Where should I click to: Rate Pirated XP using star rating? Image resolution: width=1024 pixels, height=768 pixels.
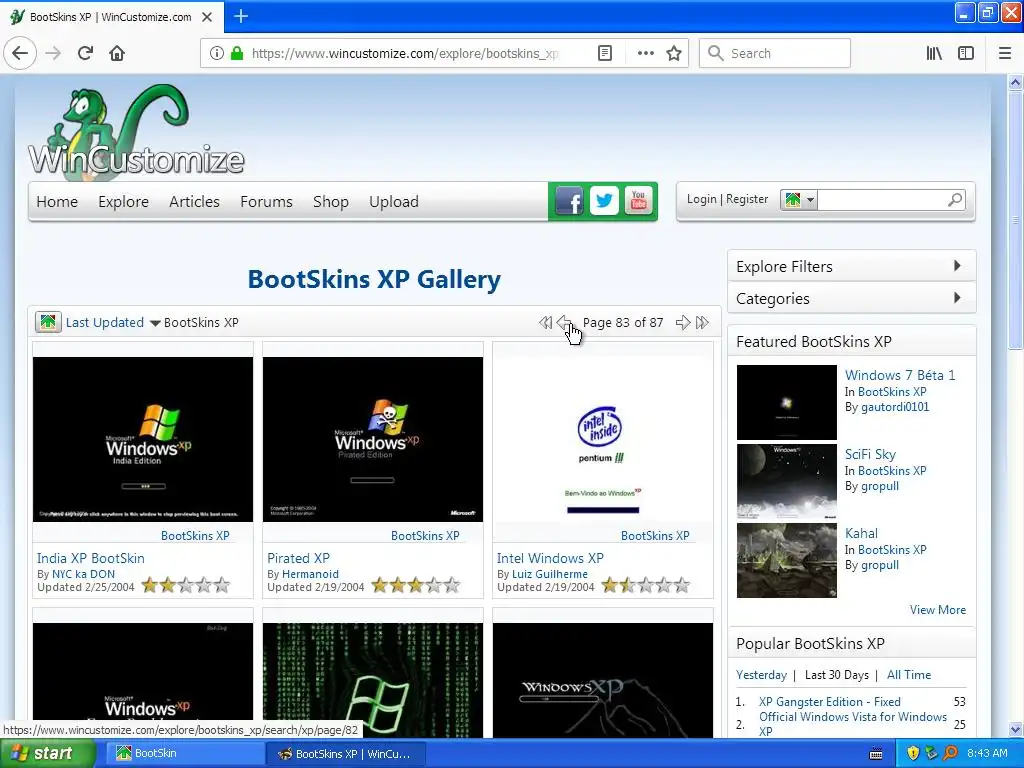coord(415,585)
